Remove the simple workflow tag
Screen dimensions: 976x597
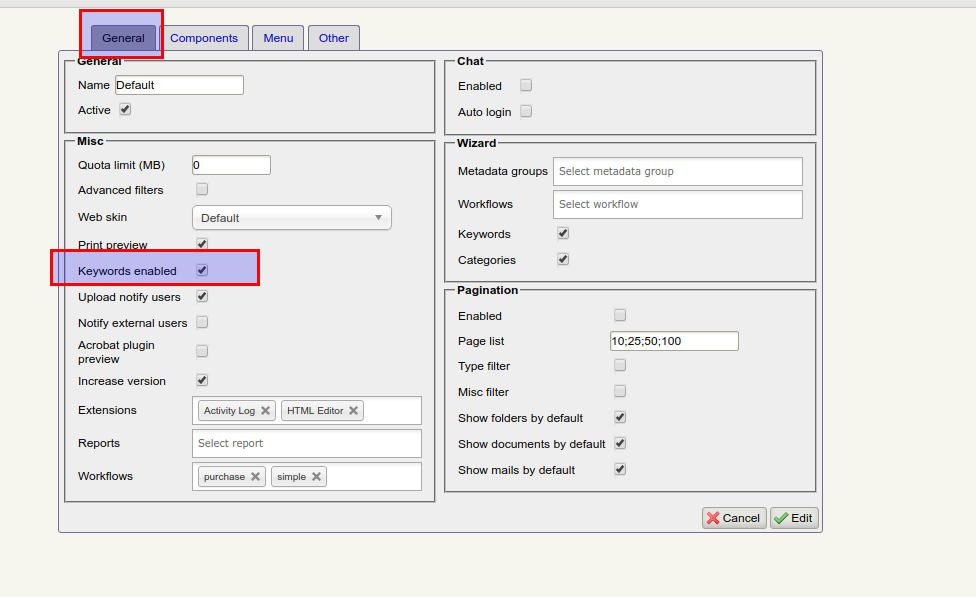click(316, 477)
